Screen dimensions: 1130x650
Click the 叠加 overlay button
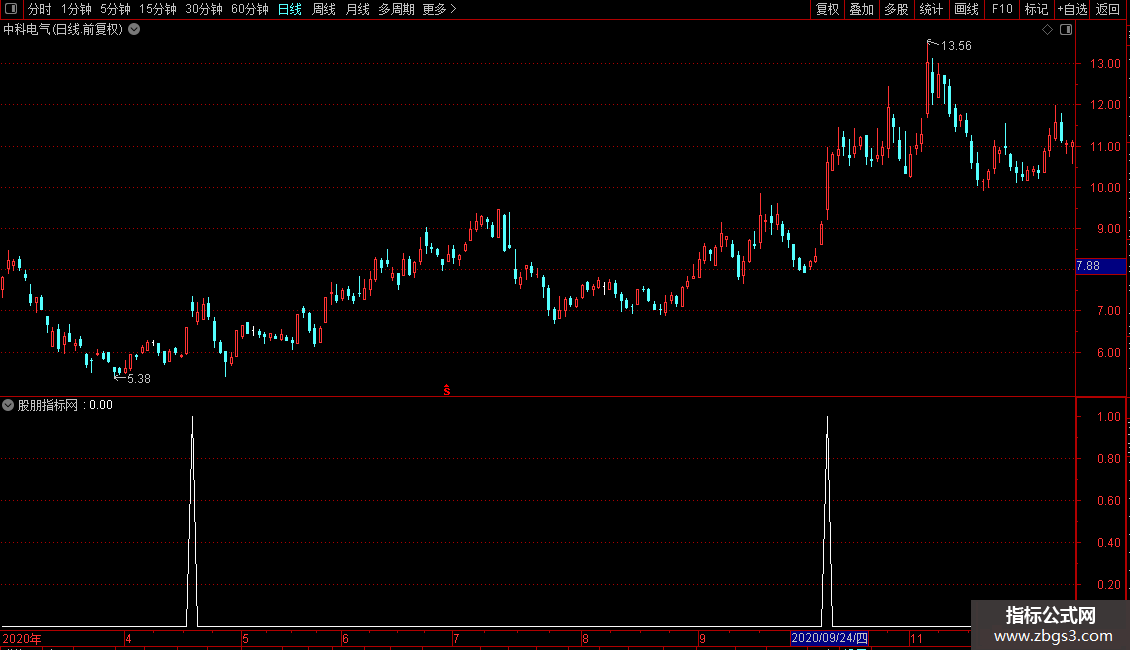coord(861,9)
